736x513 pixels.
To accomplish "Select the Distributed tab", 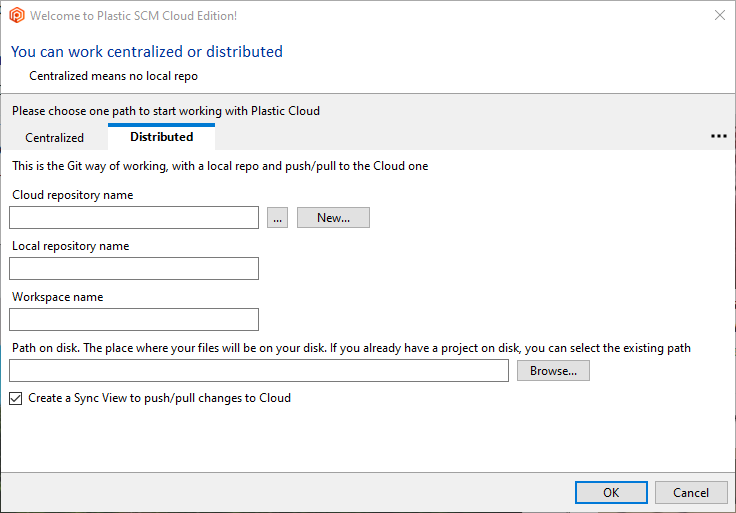I will tap(161, 137).
